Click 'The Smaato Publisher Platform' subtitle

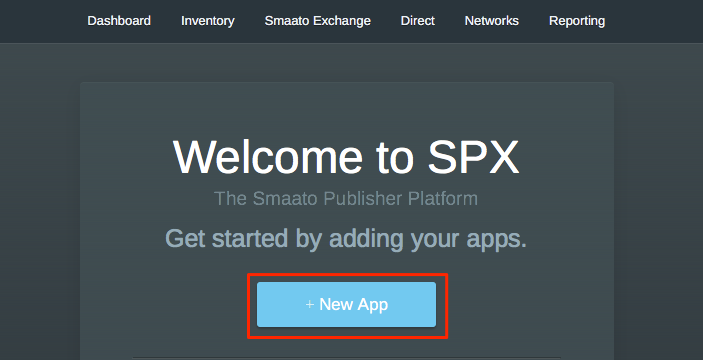pos(346,198)
